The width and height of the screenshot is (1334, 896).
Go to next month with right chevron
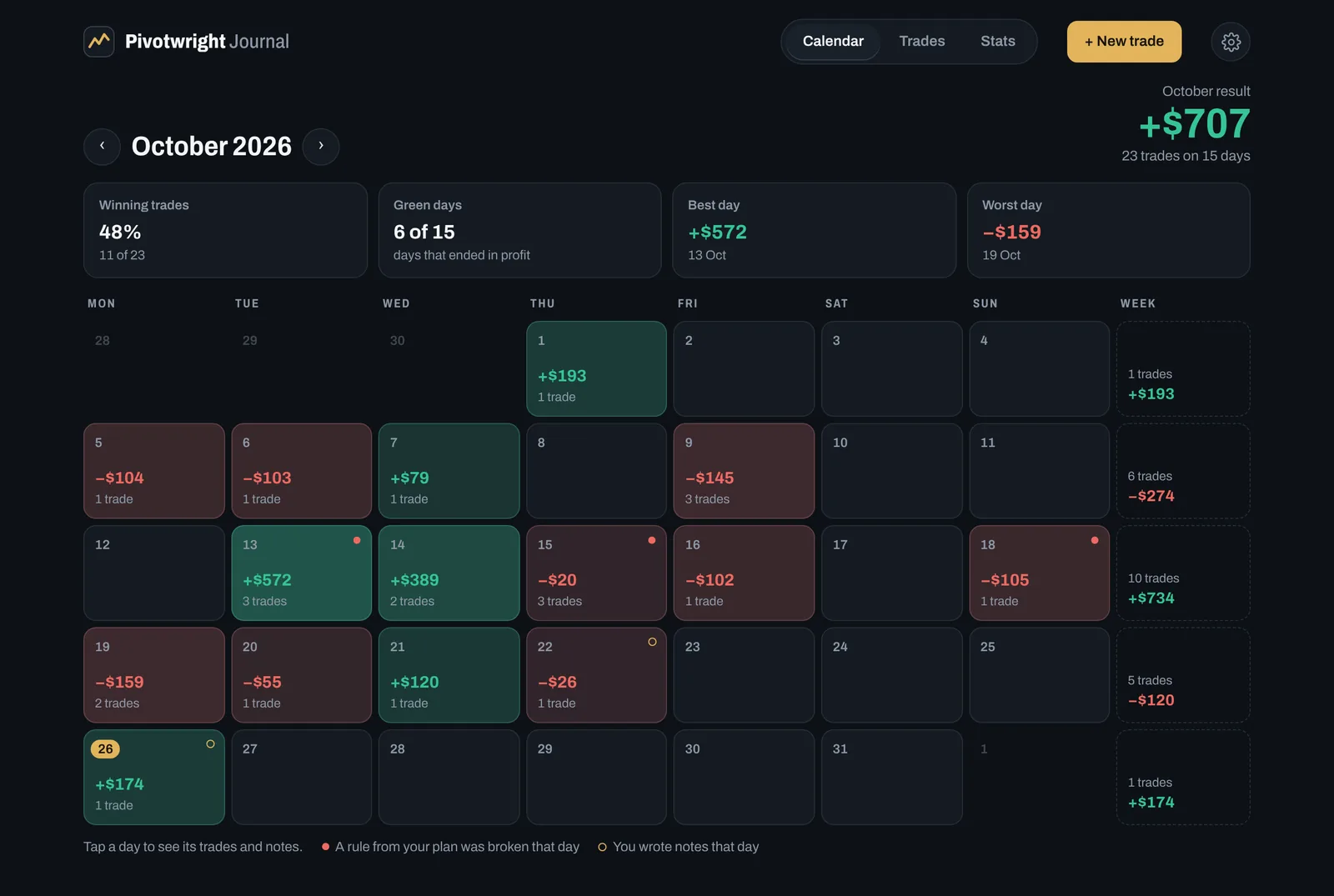click(x=321, y=146)
